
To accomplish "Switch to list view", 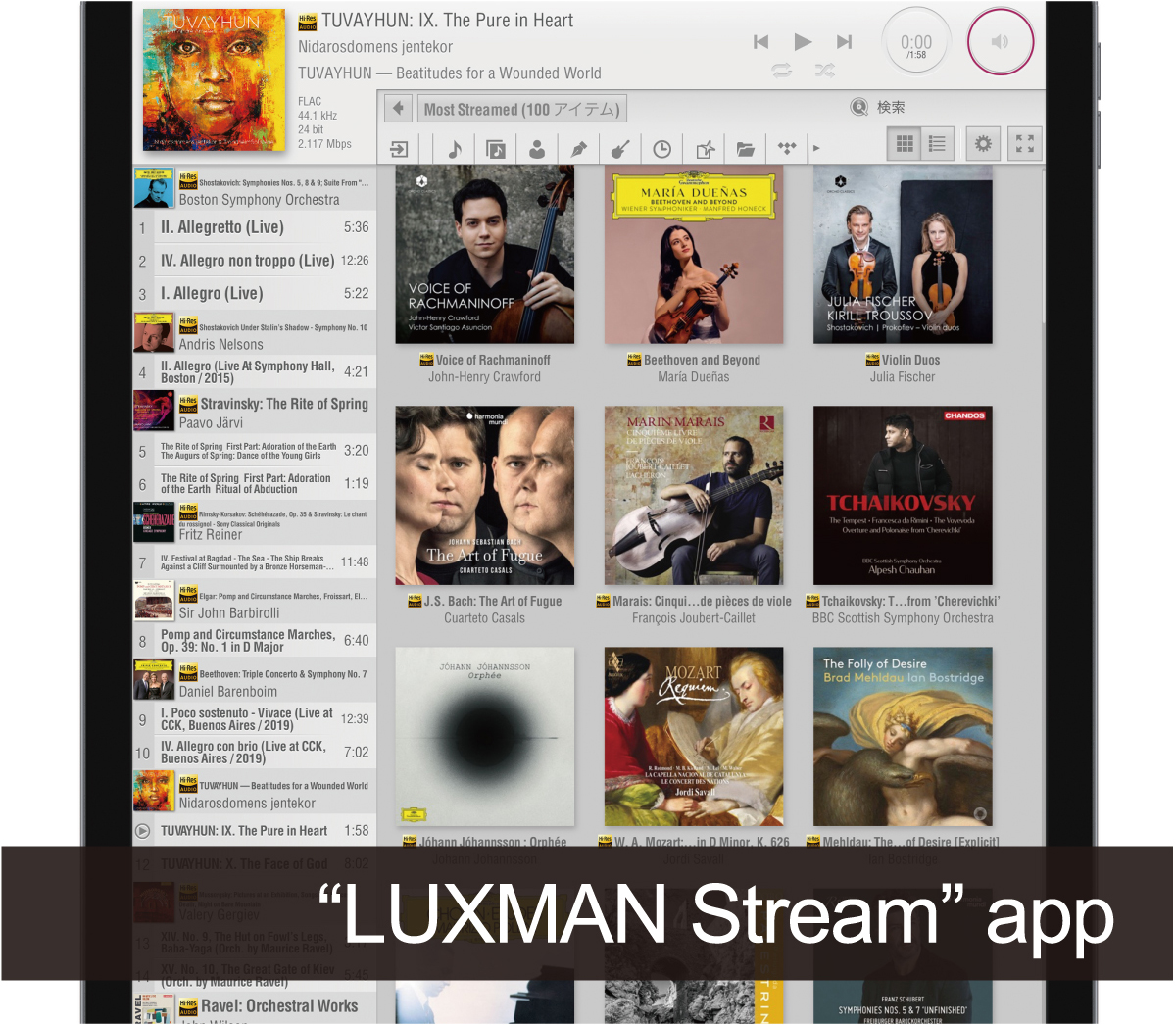I will click(x=937, y=145).
